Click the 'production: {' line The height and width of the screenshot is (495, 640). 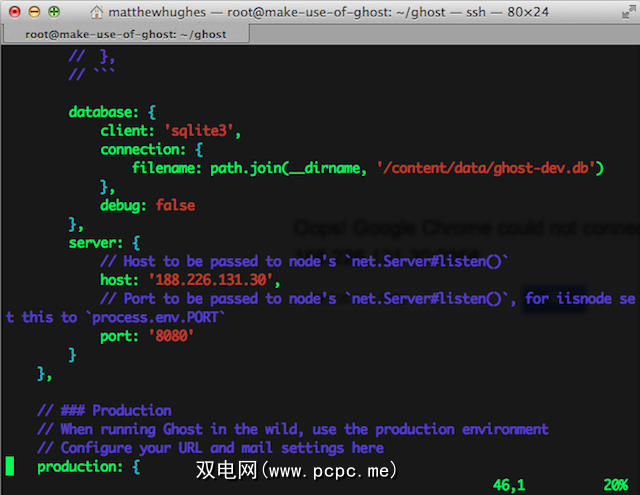click(89, 466)
